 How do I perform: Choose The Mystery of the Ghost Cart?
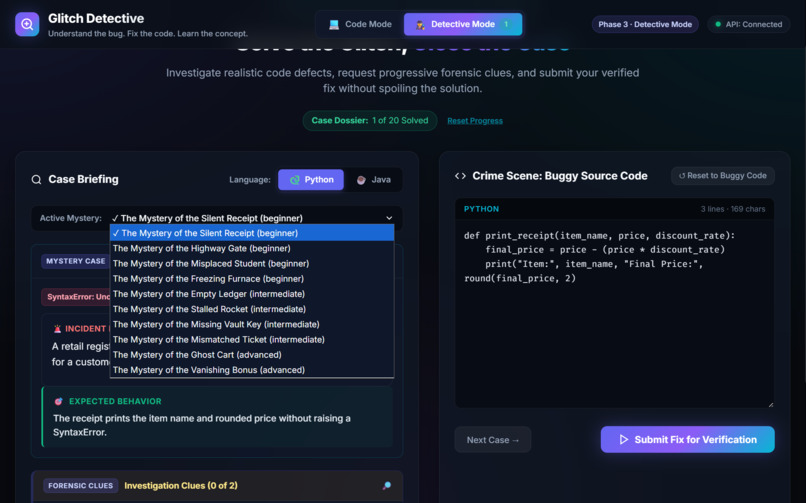coord(252,355)
